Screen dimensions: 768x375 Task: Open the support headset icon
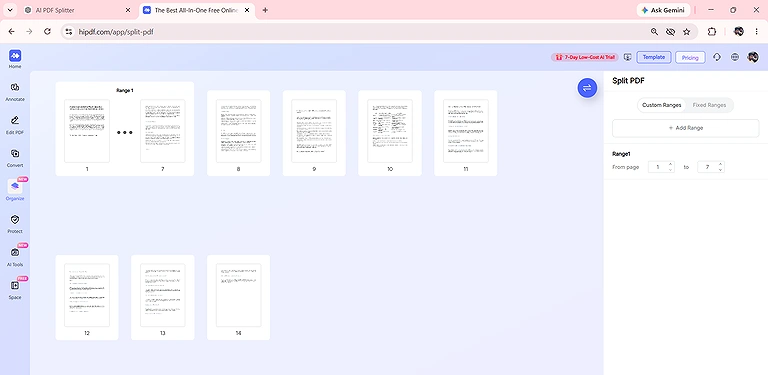717,57
